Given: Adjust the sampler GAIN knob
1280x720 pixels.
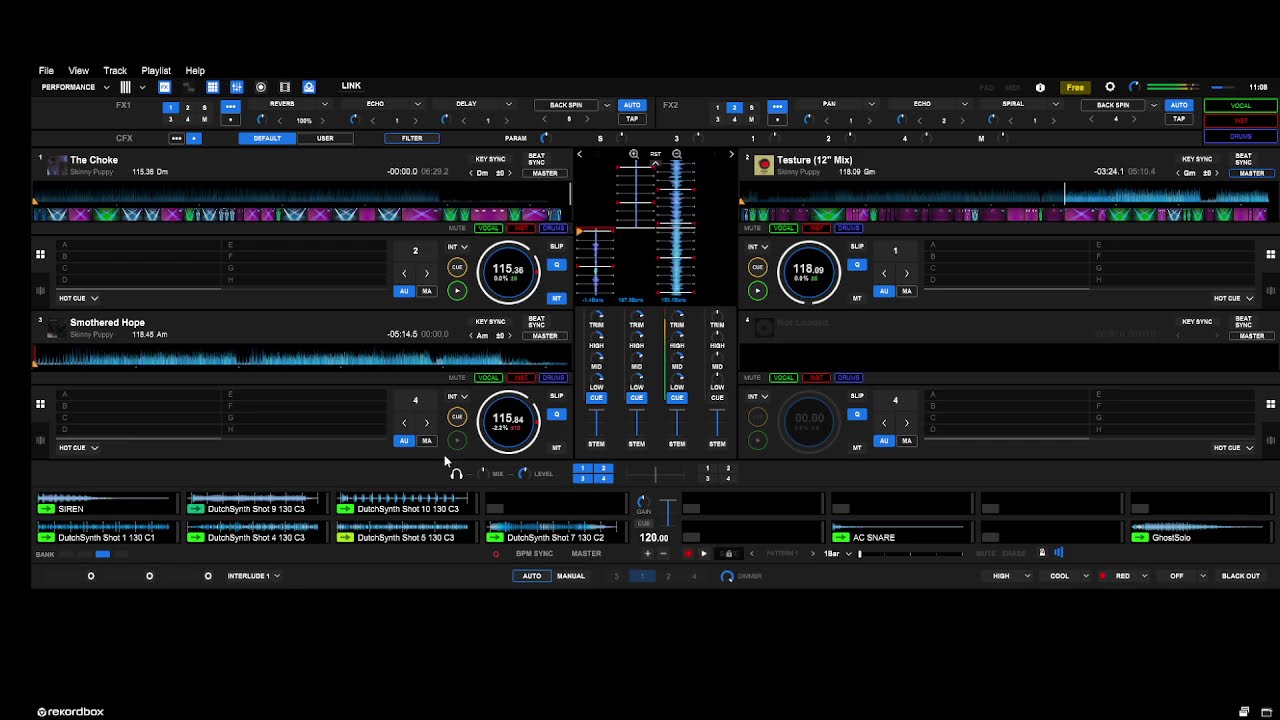Looking at the screenshot, I should [644, 500].
